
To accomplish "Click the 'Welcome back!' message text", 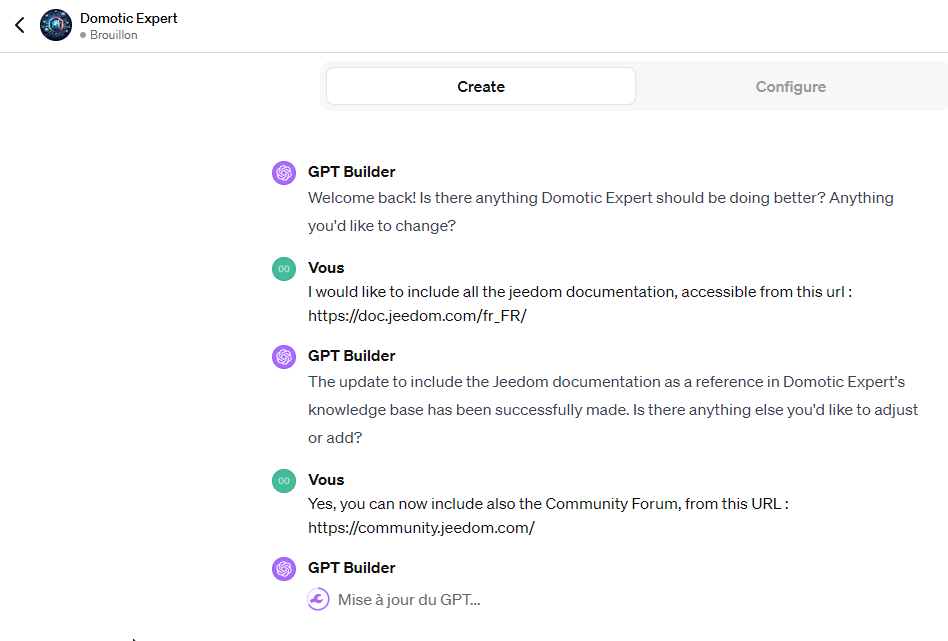I will 600,212.
